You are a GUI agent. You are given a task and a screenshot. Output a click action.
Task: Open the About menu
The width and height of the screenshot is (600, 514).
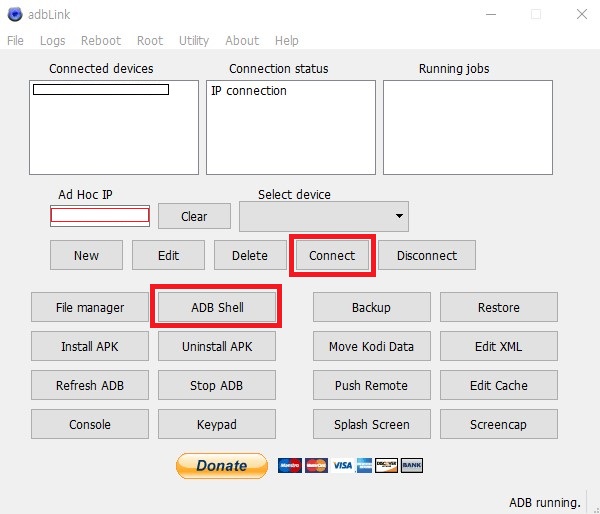point(242,40)
